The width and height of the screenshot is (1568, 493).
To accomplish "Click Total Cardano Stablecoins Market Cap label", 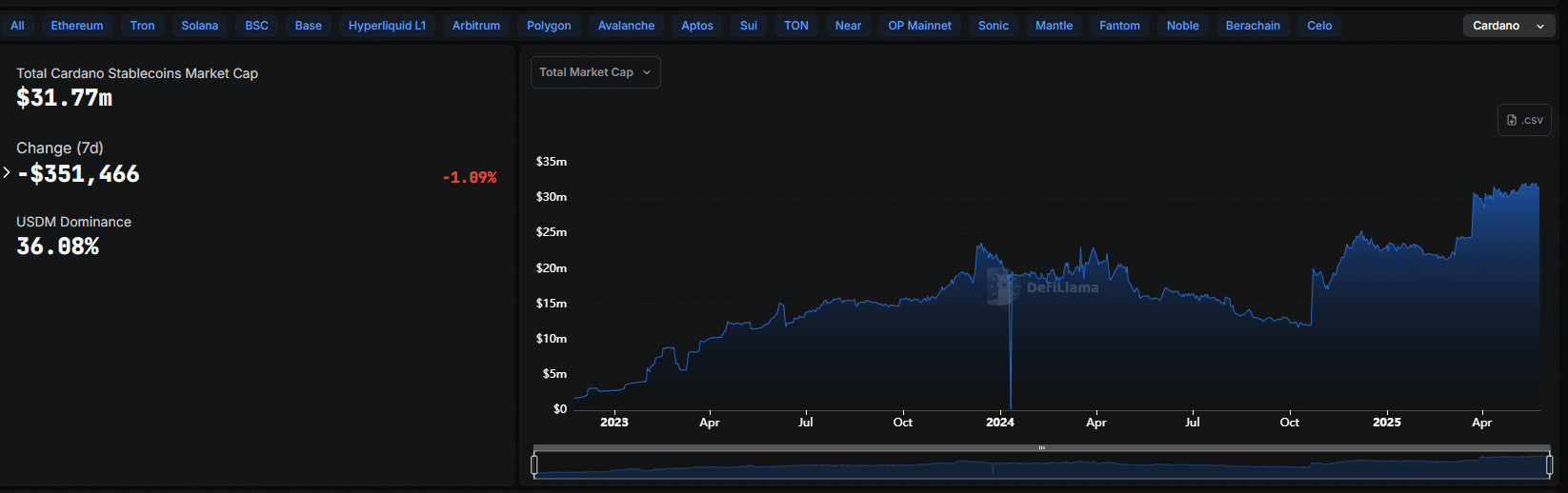I will (137, 73).
